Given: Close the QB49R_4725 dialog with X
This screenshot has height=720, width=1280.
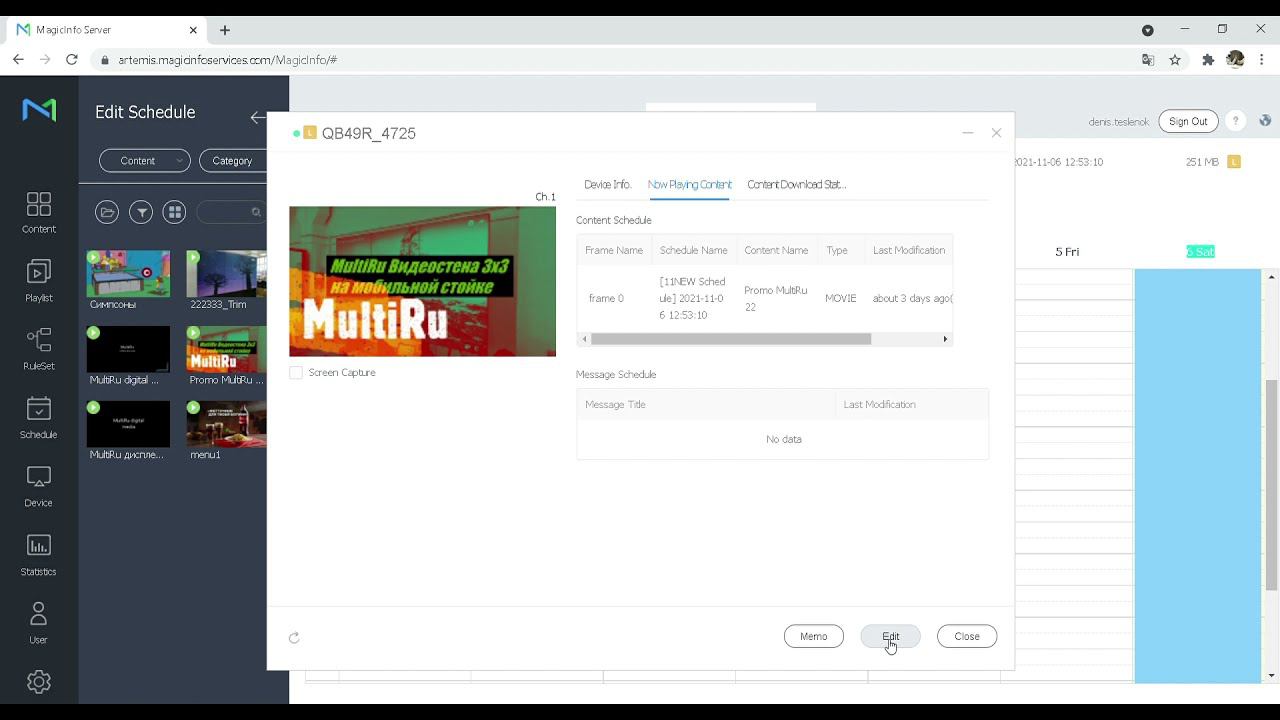Looking at the screenshot, I should (996, 133).
